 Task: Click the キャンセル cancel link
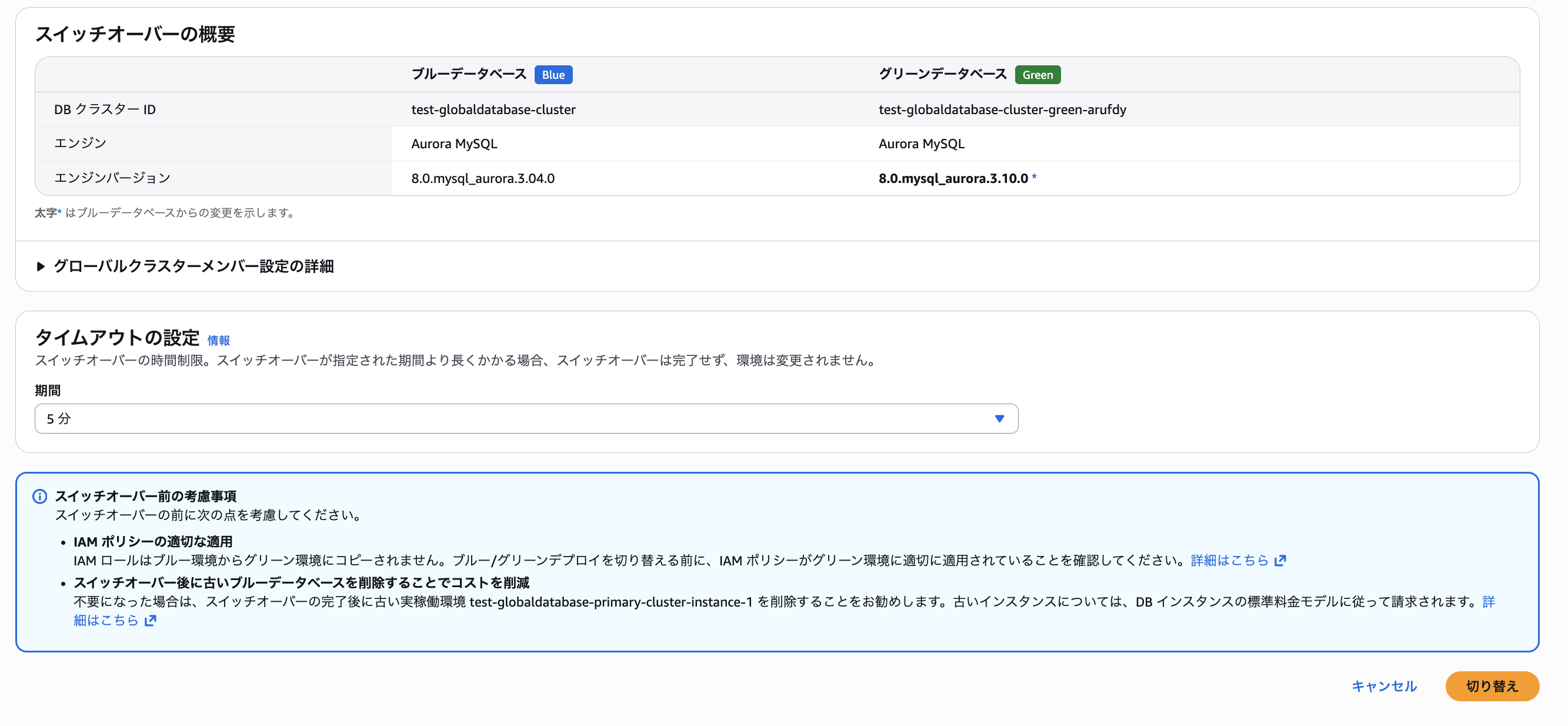[x=1383, y=686]
